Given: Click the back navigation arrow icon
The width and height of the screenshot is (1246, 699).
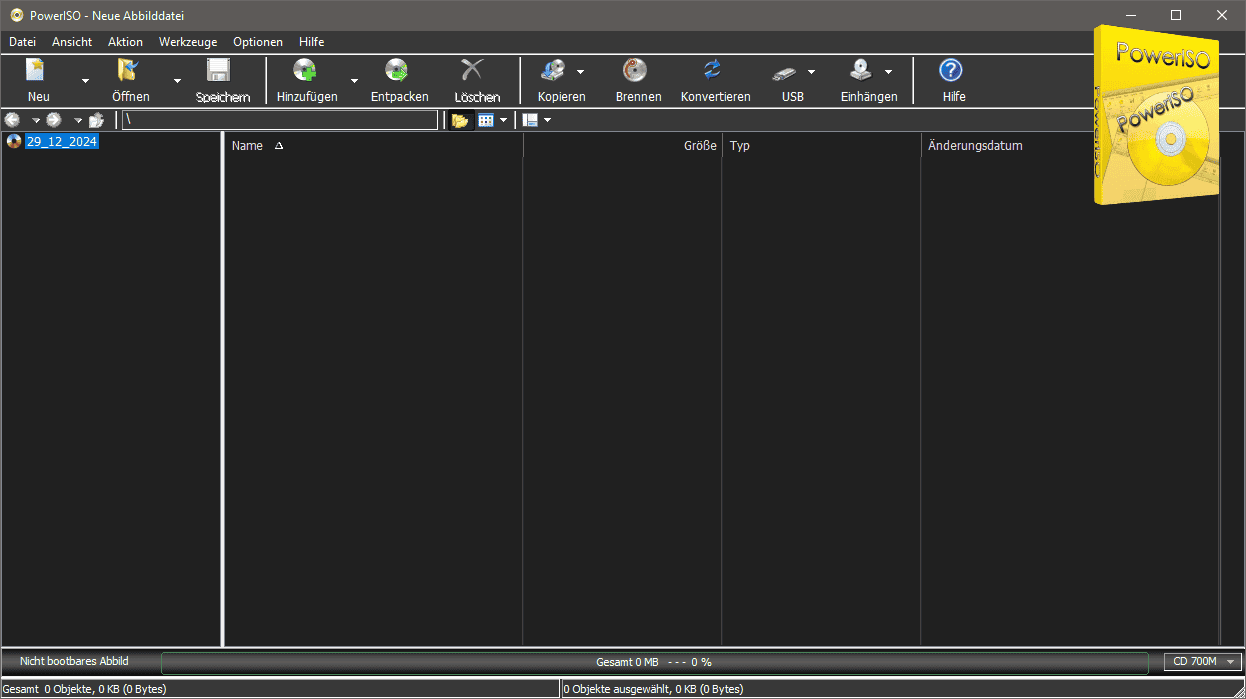Looking at the screenshot, I should click(13, 120).
